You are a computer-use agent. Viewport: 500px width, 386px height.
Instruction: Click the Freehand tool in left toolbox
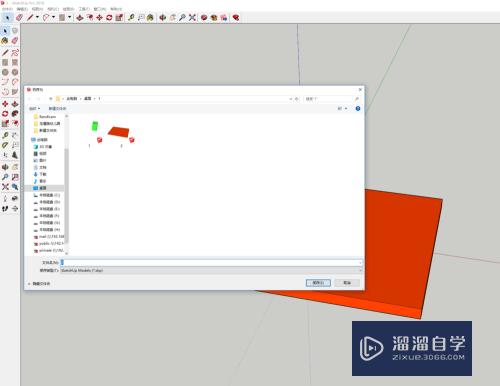tap(15, 53)
